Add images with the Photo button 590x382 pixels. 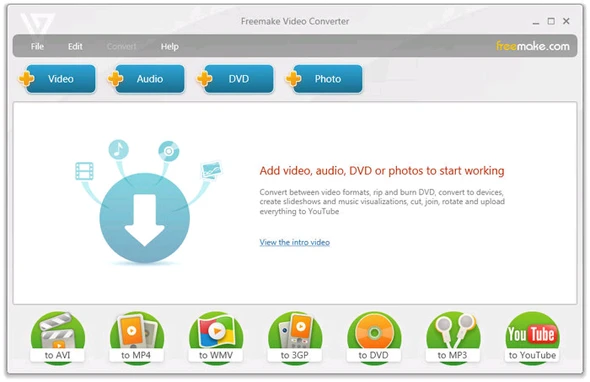[324, 79]
